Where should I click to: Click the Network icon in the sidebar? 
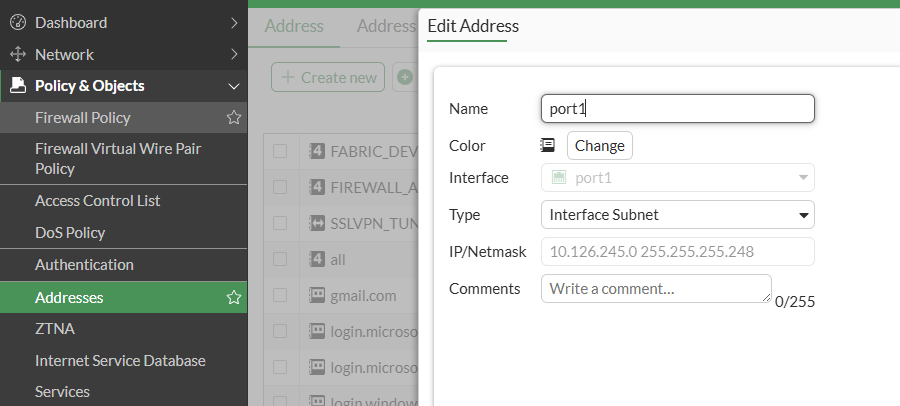(x=17, y=54)
